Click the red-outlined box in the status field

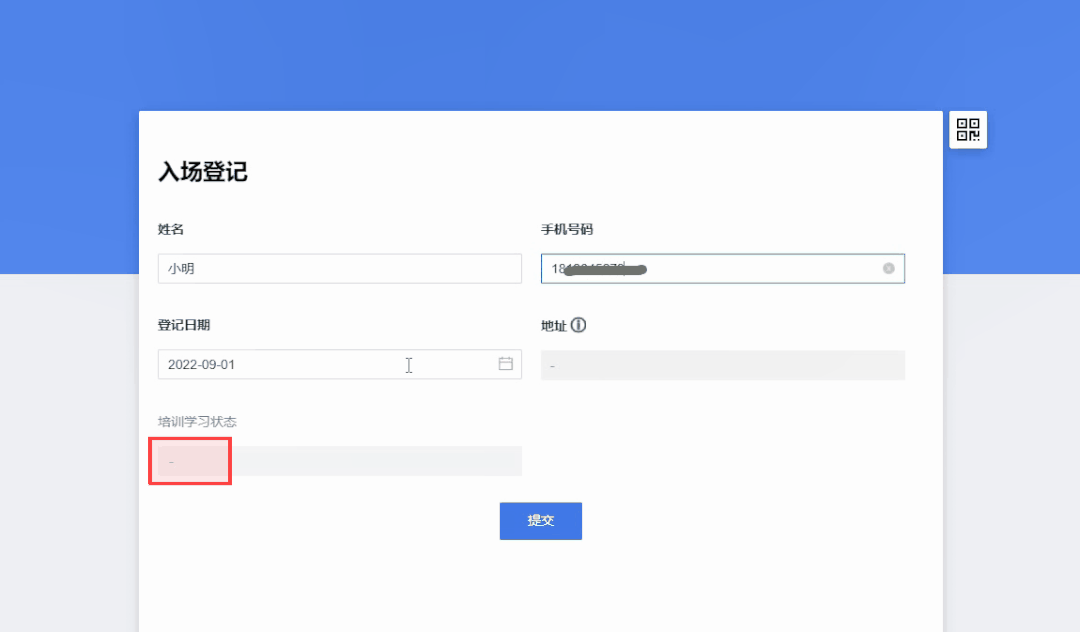pos(190,461)
